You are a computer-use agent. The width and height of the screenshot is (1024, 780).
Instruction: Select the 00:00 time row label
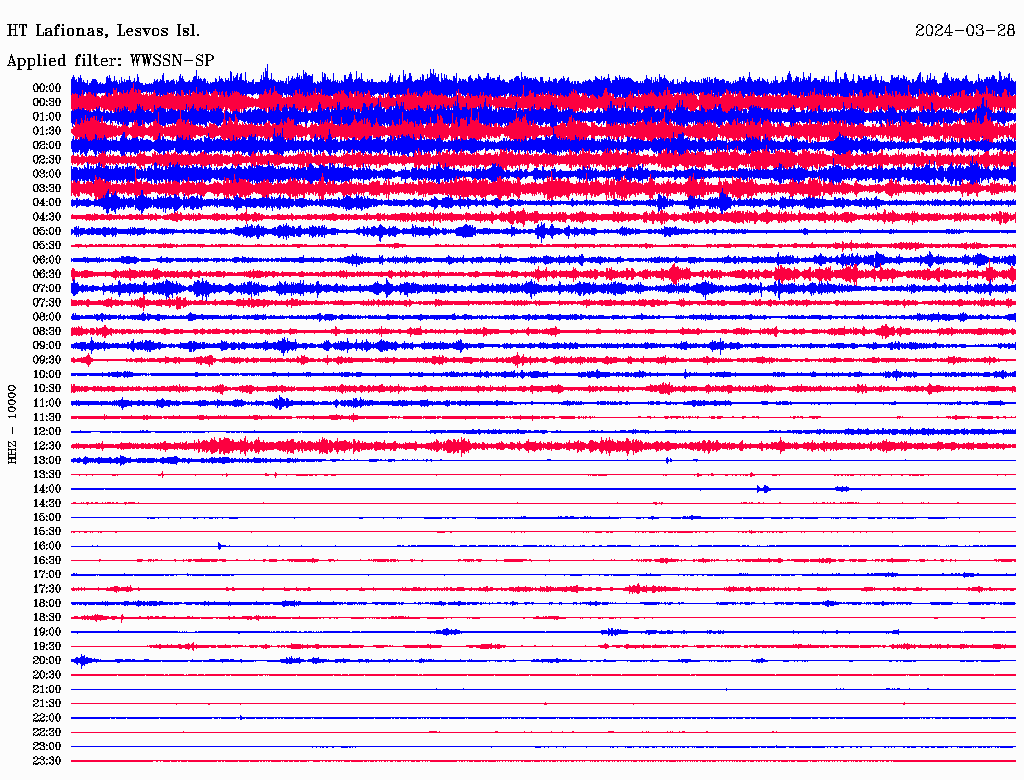[x=47, y=88]
